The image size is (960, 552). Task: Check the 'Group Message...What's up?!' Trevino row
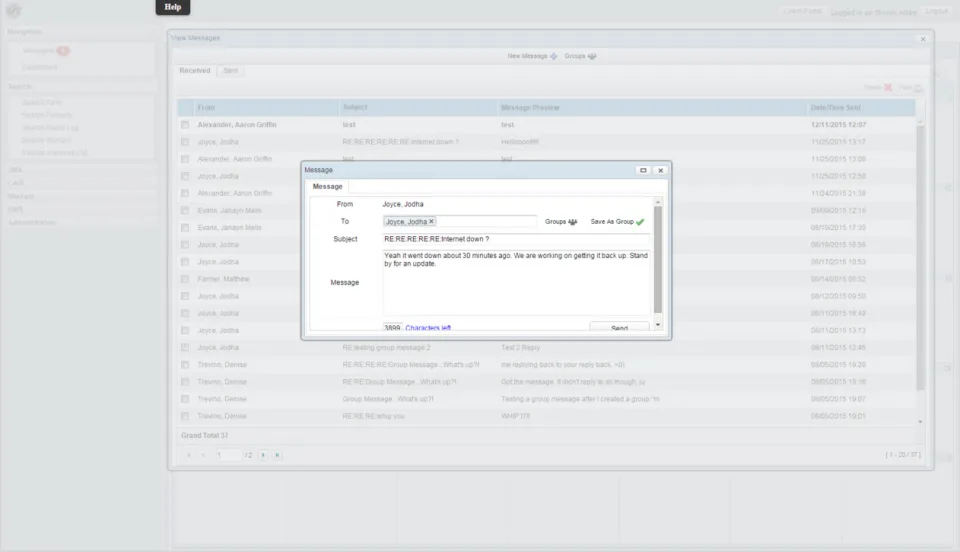[x=185, y=399]
